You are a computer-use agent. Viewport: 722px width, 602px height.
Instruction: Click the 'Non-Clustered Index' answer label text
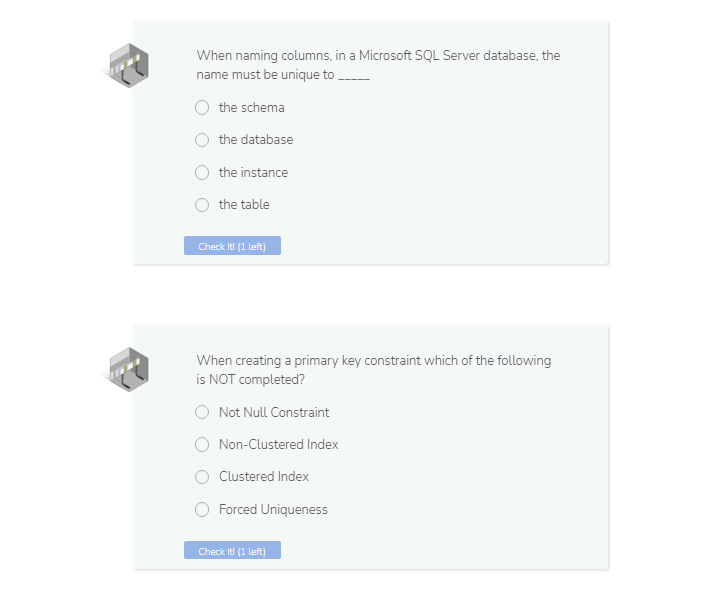[279, 444]
